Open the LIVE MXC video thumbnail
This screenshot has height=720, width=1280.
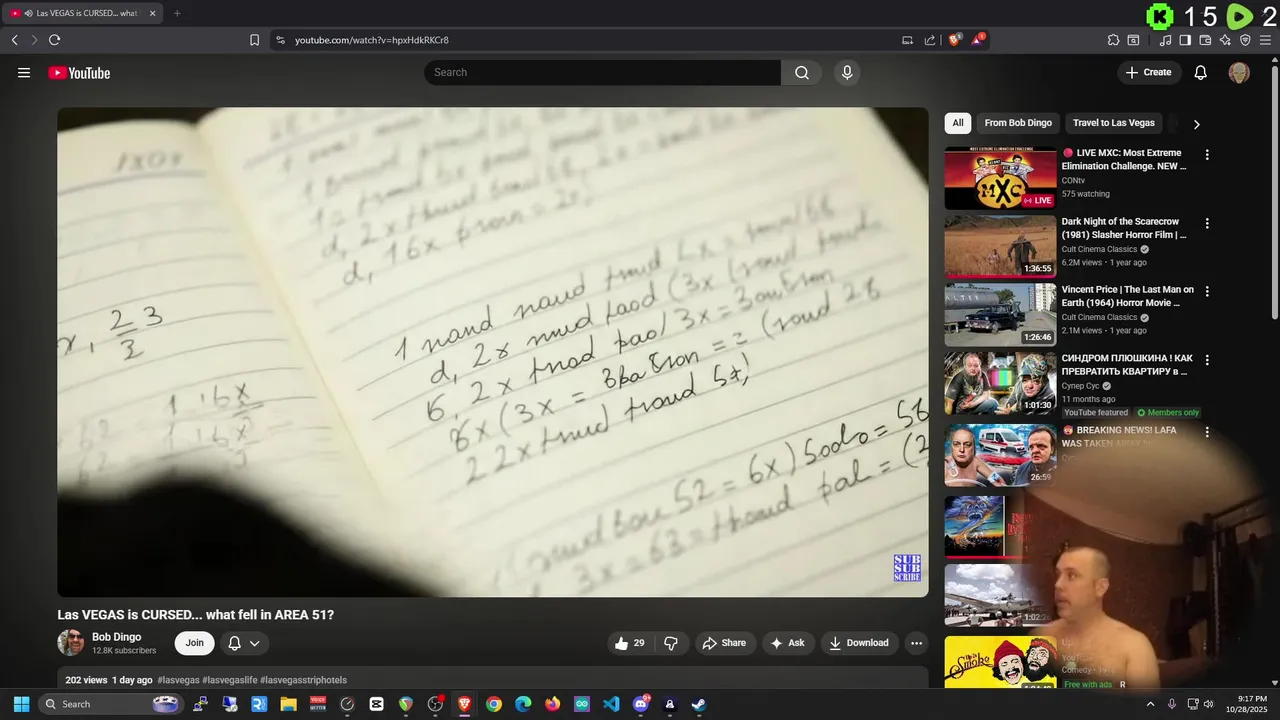1000,179
